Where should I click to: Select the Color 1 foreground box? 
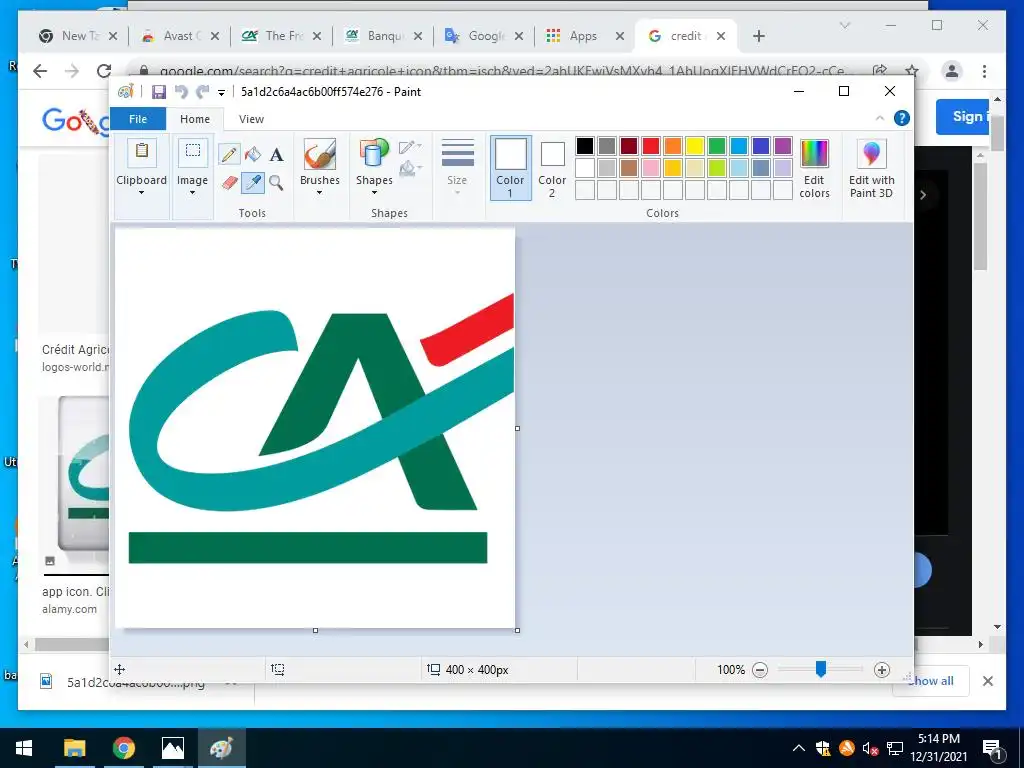click(511, 167)
